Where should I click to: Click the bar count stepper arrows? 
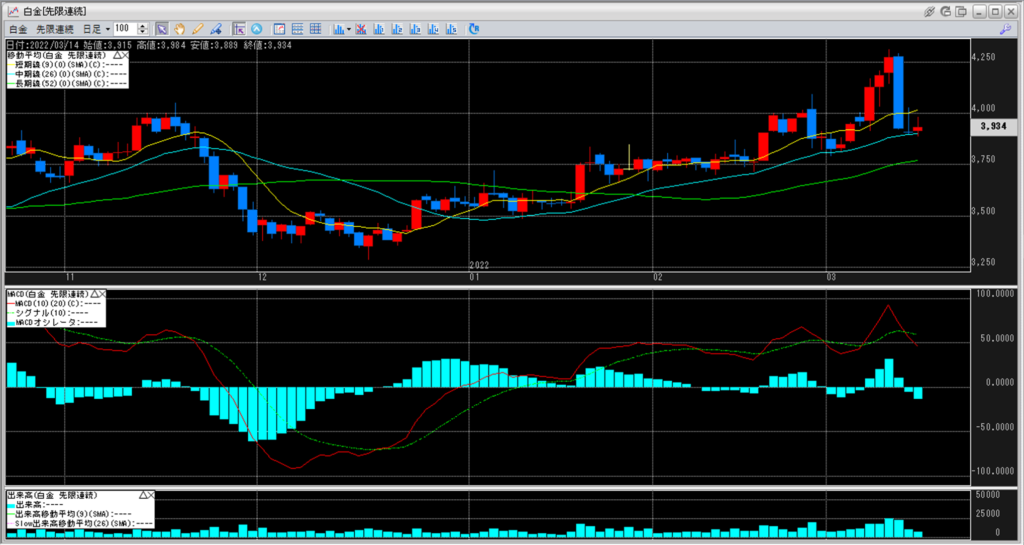pos(142,29)
